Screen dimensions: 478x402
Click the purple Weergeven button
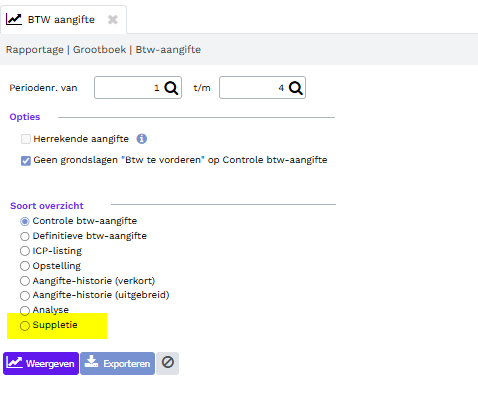[x=41, y=363]
